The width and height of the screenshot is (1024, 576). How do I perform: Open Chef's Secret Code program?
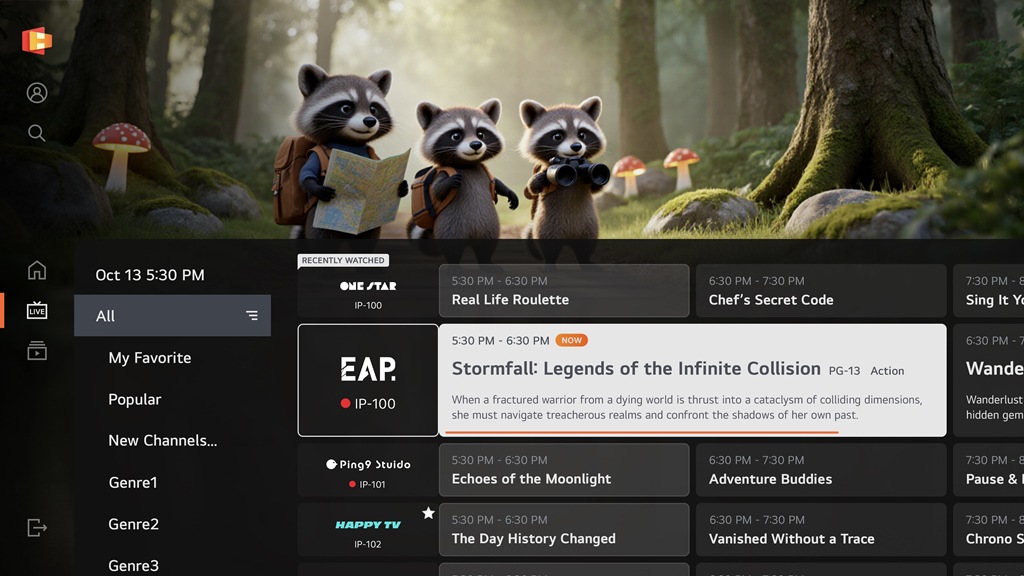pos(821,291)
